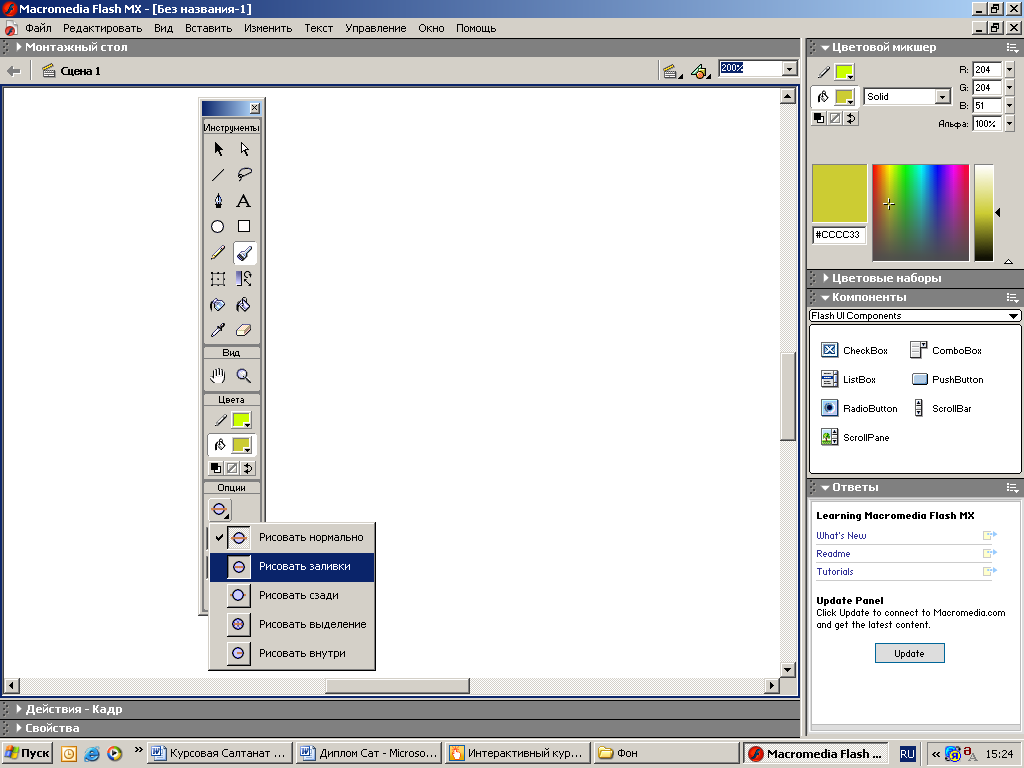Open the Помощь menu

coord(476,28)
